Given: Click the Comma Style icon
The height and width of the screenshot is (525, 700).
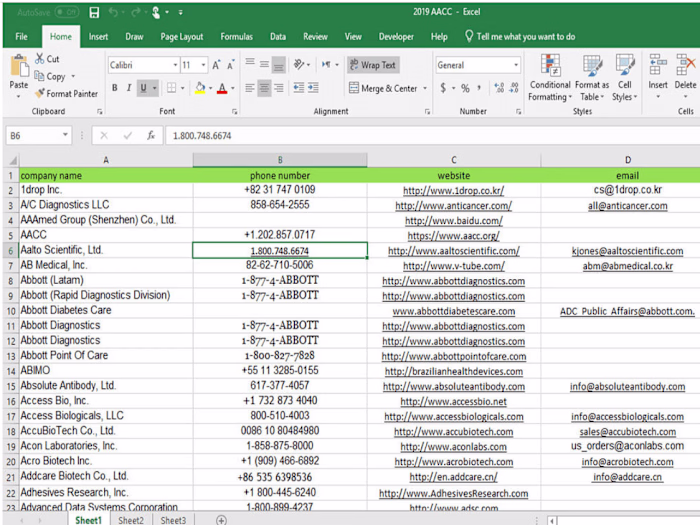Looking at the screenshot, I should pyautogui.click(x=479, y=88).
